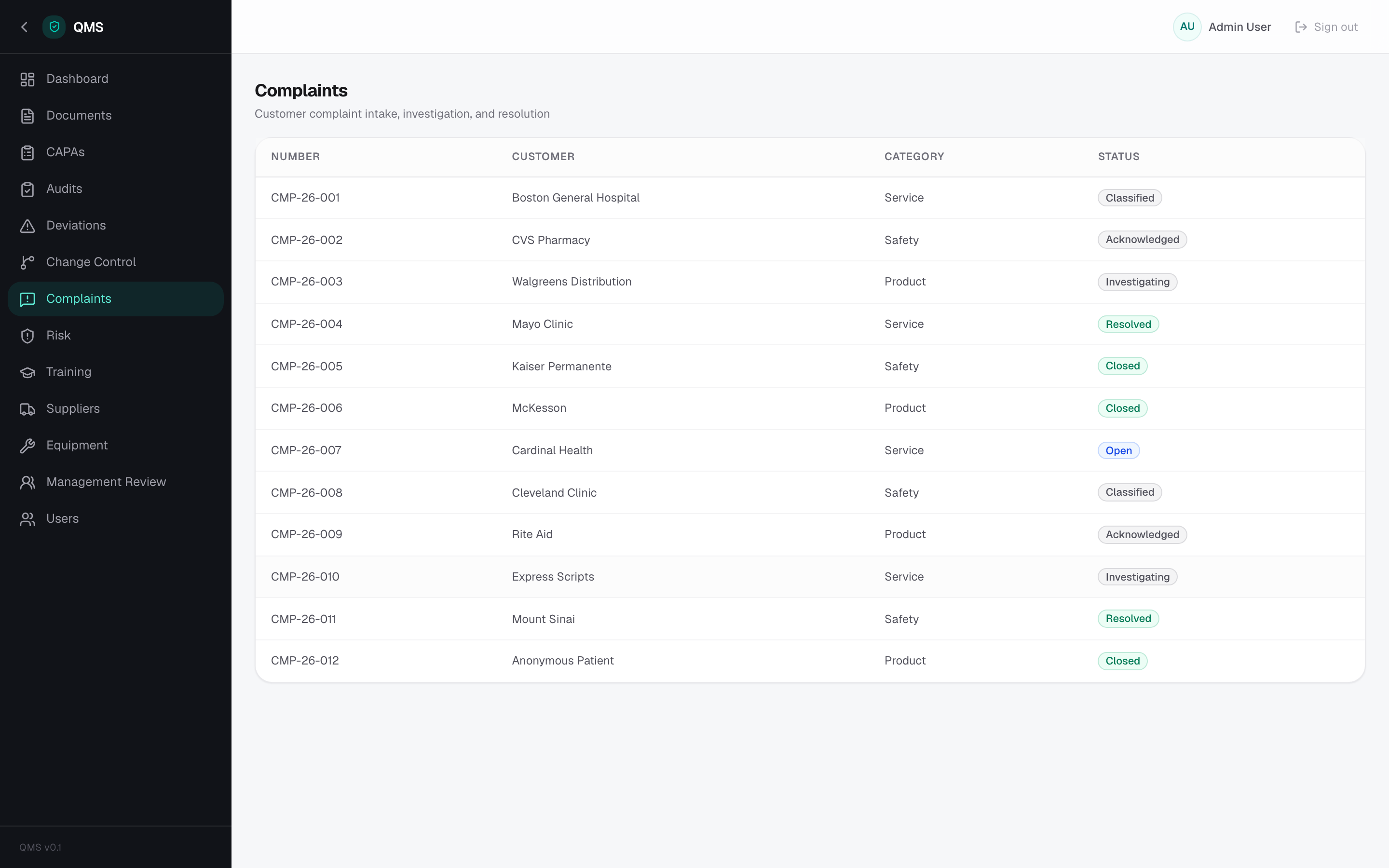1389x868 pixels.
Task: Click Boston General Hospital's Classified badge
Action: pos(1130,198)
